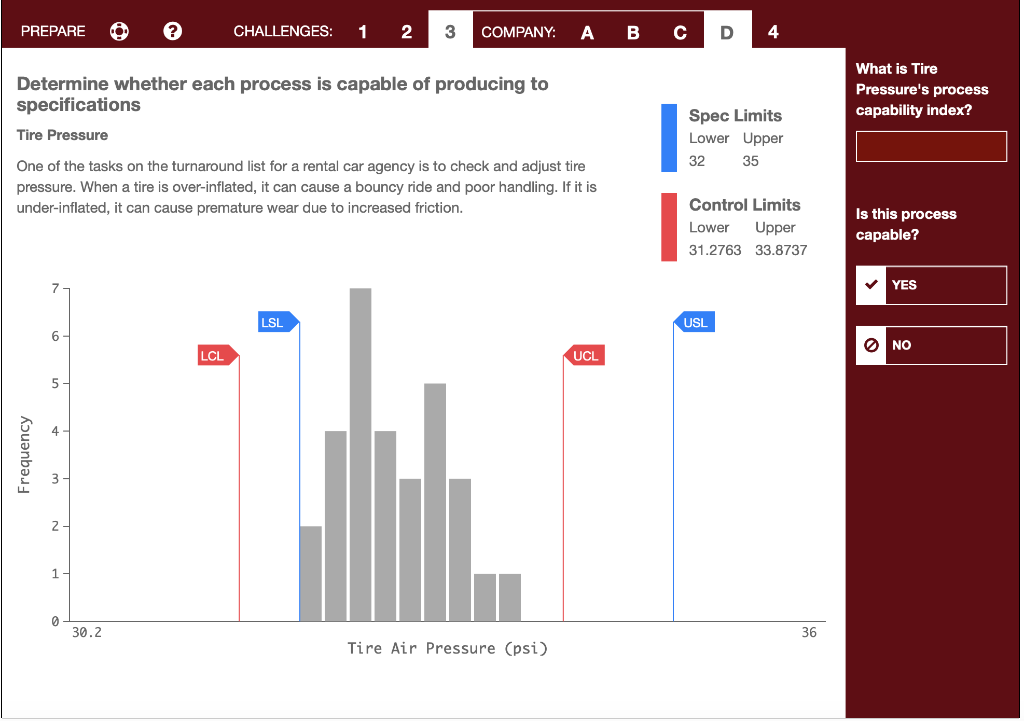
Task: Go to Challenge 1 tab
Action: [x=362, y=31]
